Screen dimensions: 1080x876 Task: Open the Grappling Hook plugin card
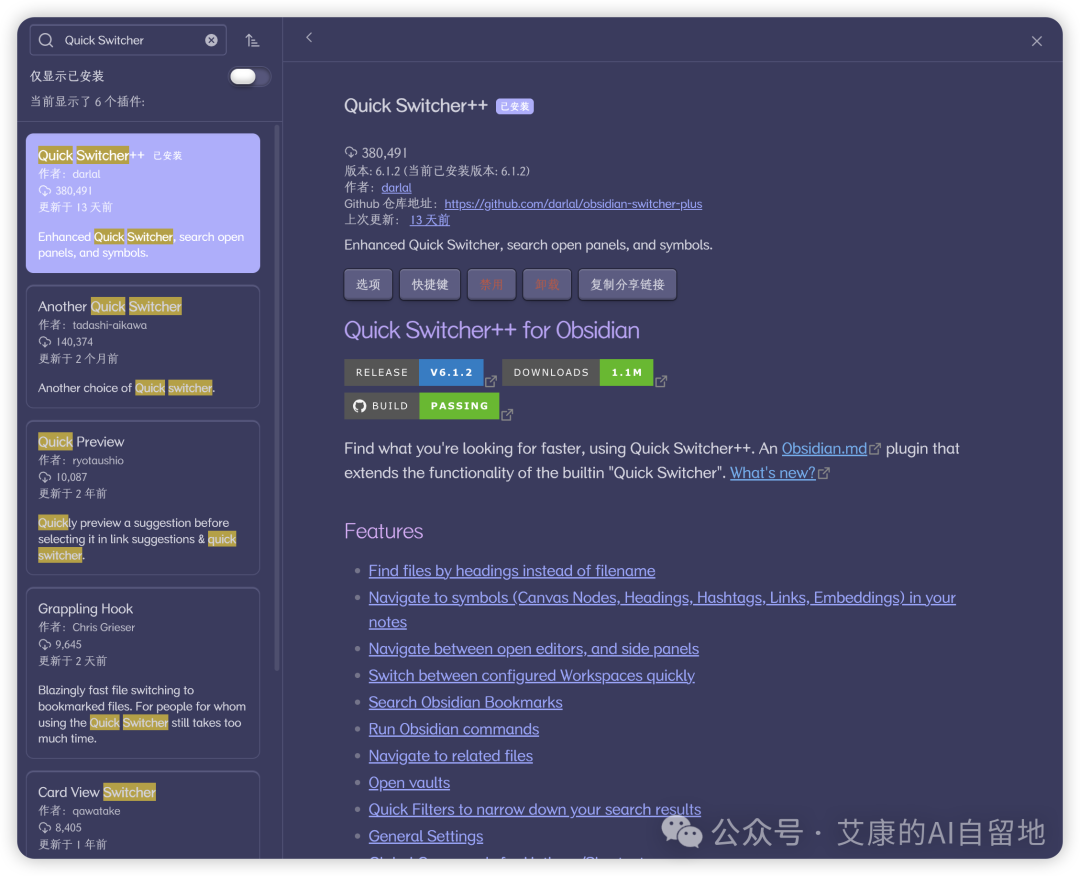143,673
